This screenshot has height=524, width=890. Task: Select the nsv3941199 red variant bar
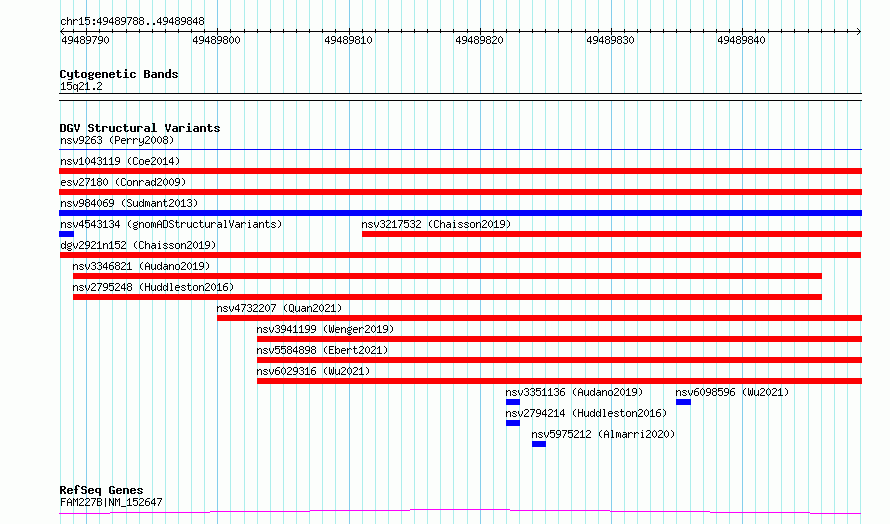coord(559,339)
